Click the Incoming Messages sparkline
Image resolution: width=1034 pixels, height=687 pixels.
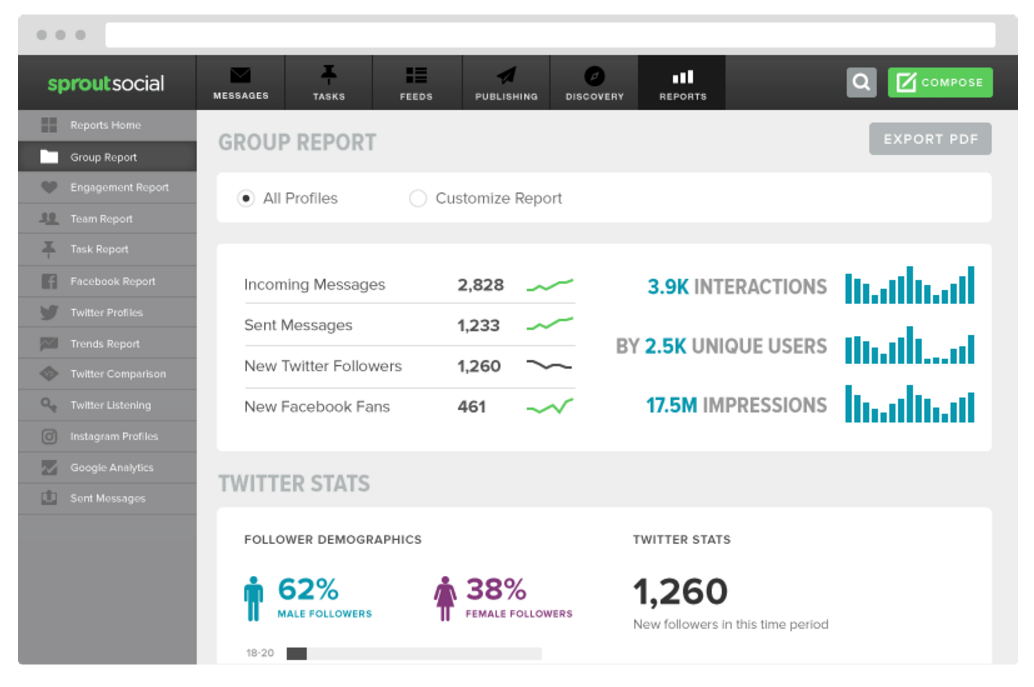[x=550, y=285]
